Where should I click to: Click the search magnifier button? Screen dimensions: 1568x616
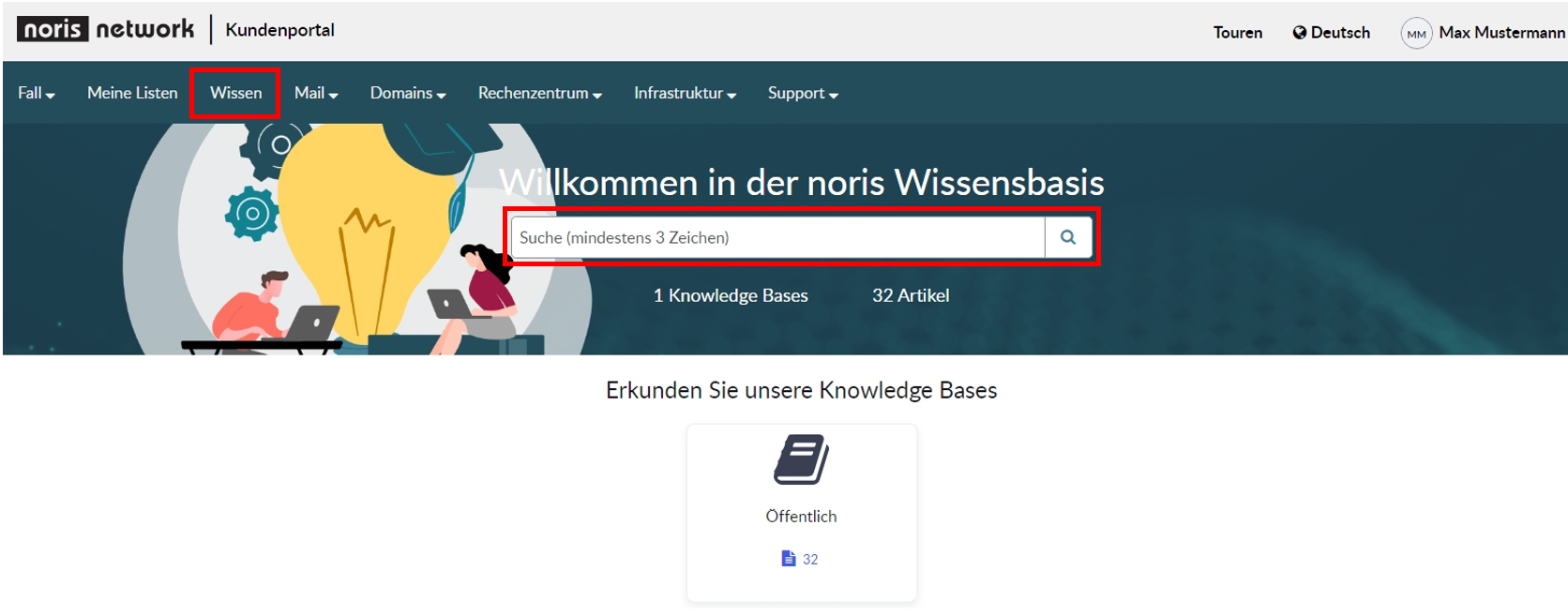coord(1068,237)
